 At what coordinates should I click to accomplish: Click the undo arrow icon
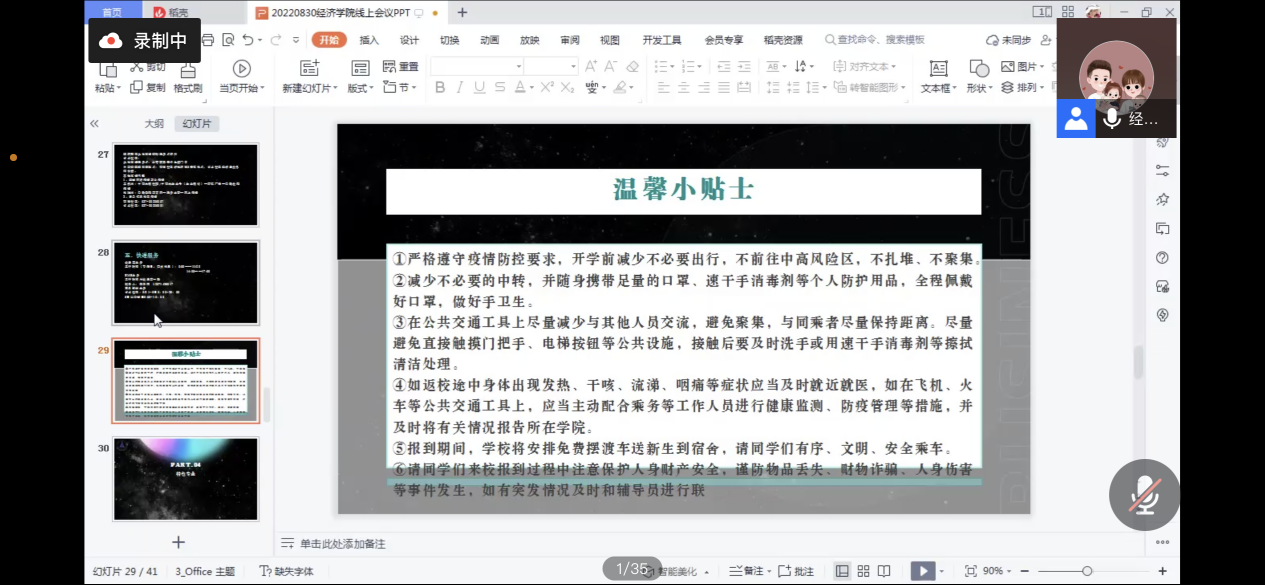point(247,40)
